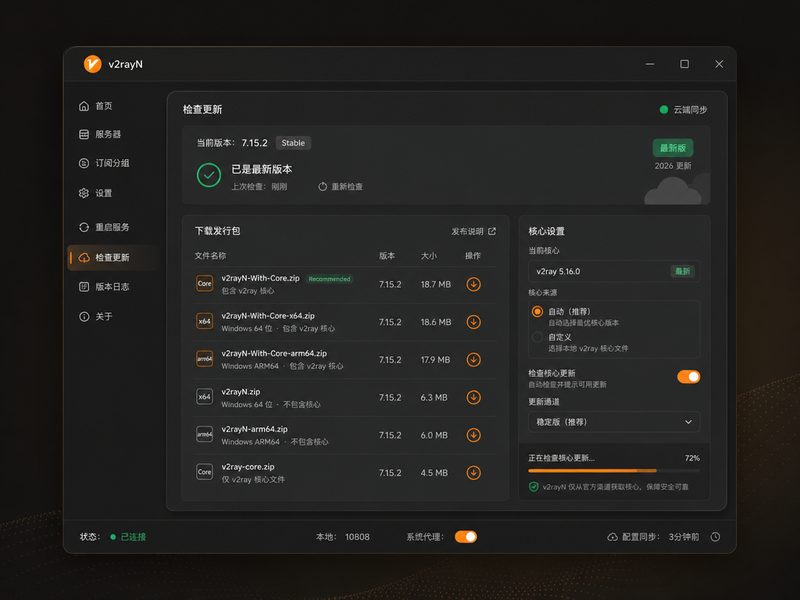This screenshot has width=800, height=600.
Task: Click the 最新版 green badge
Action: pyautogui.click(x=672, y=148)
